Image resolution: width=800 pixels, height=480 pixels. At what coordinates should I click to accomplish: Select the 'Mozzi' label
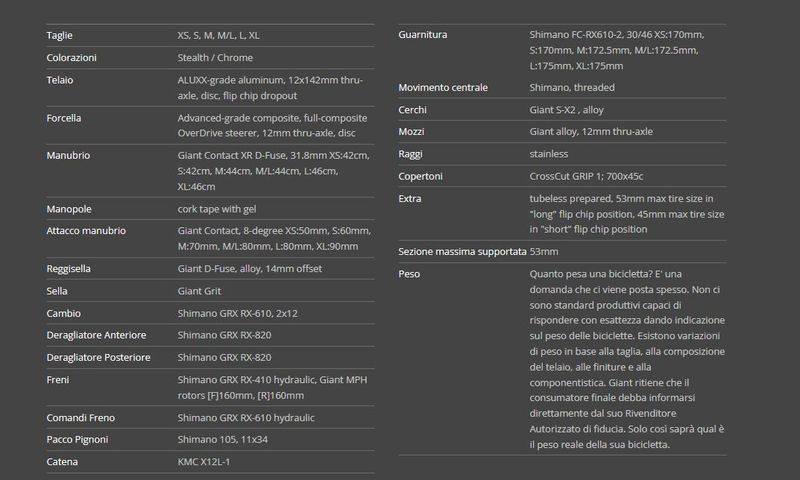tap(411, 132)
